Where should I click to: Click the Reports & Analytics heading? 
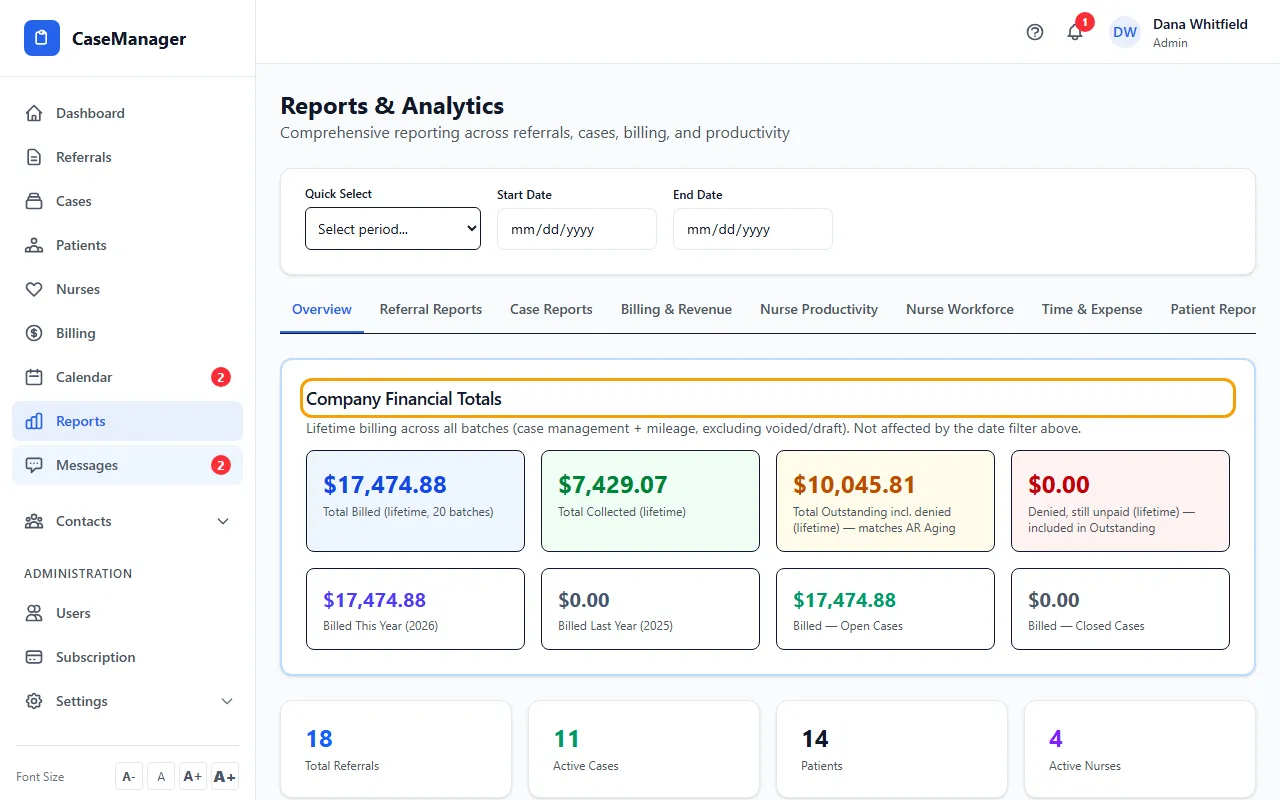(392, 106)
